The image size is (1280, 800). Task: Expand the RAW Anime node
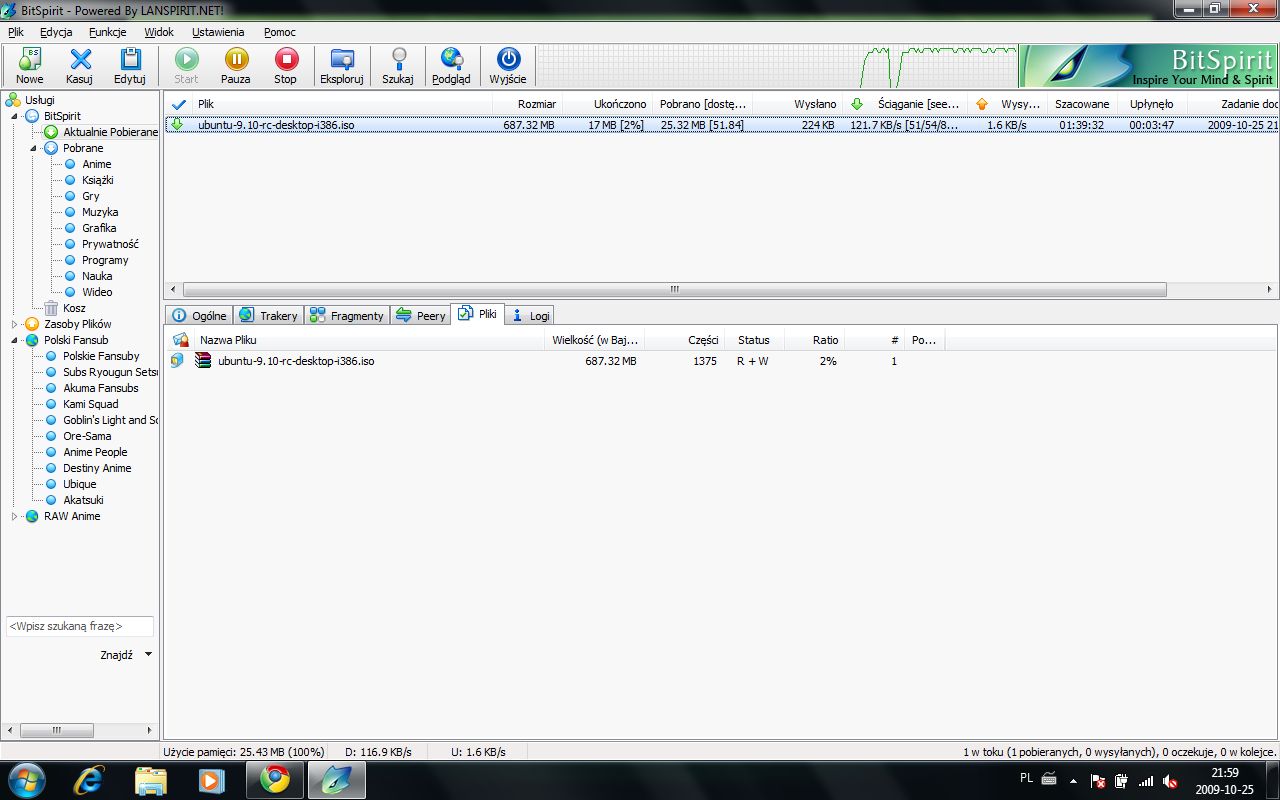tap(15, 516)
